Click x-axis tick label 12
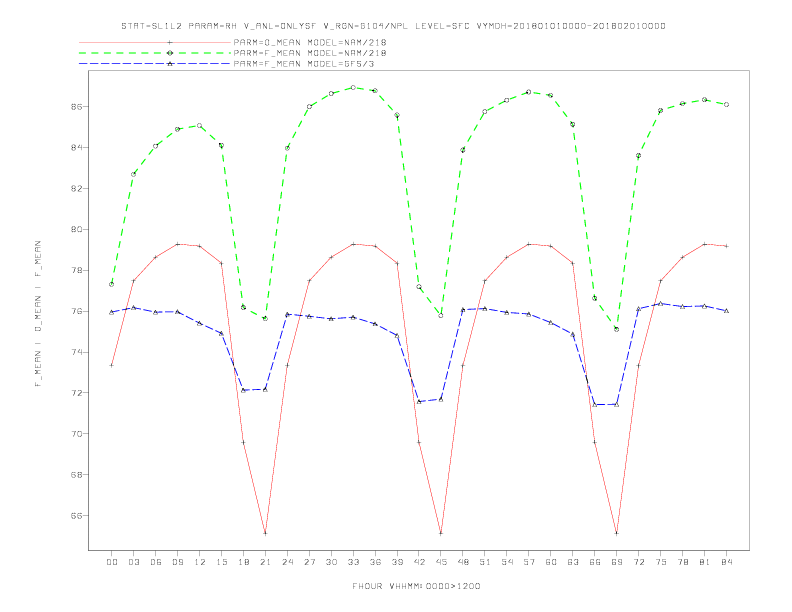Viewport: 792px width, 612px height. (200, 562)
